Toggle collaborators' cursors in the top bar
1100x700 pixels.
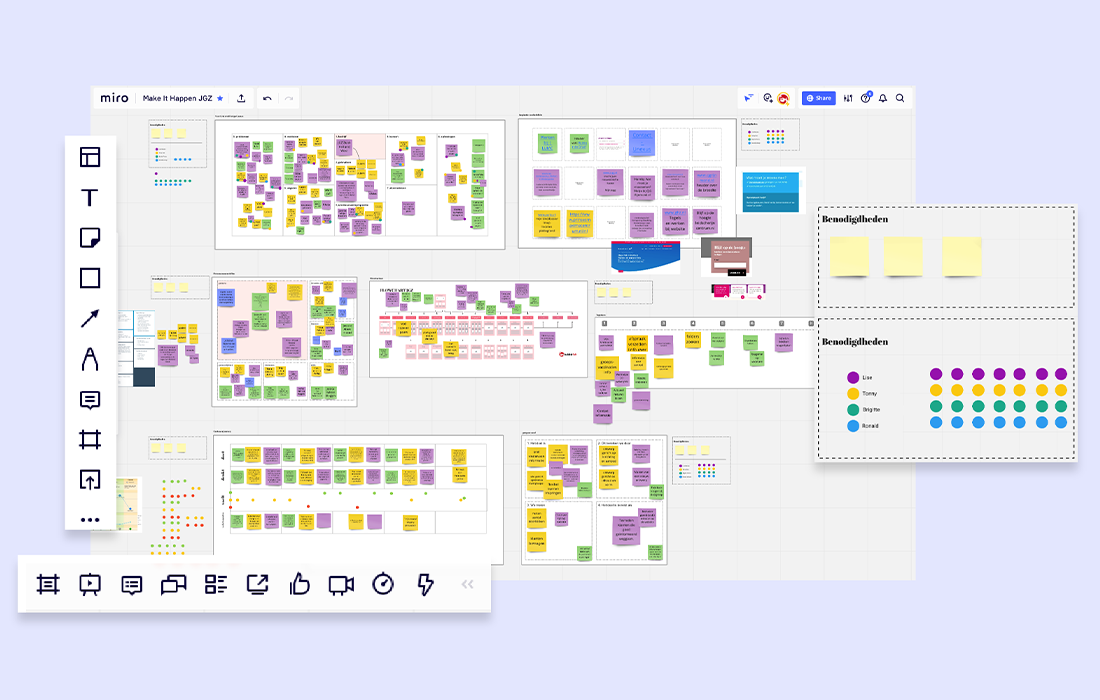pyautogui.click(x=748, y=98)
